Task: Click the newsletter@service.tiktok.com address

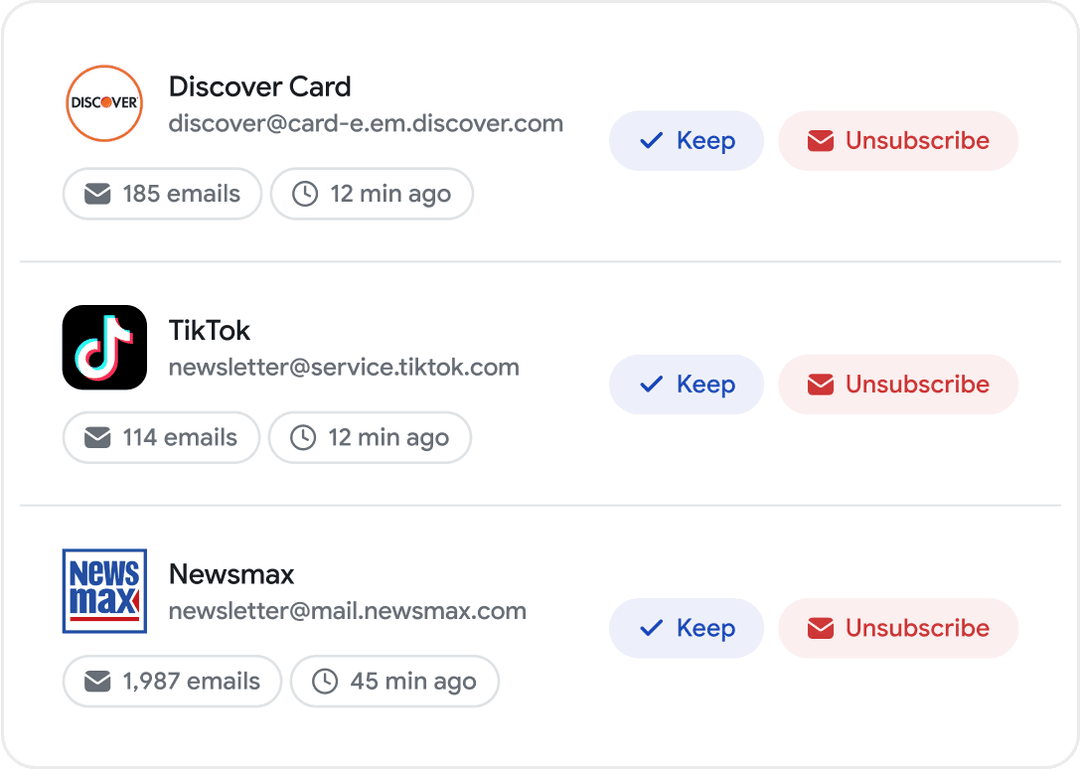Action: (x=344, y=367)
